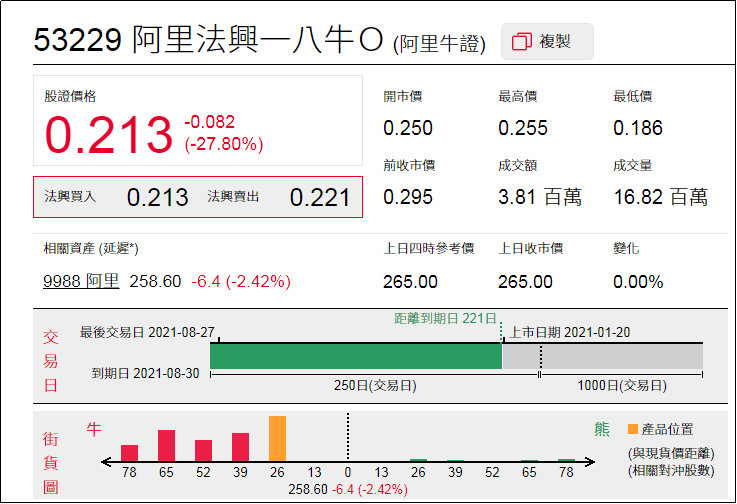The width and height of the screenshot is (737, 504).
Task: Click the underlying price 258.60
Action: tap(156, 281)
